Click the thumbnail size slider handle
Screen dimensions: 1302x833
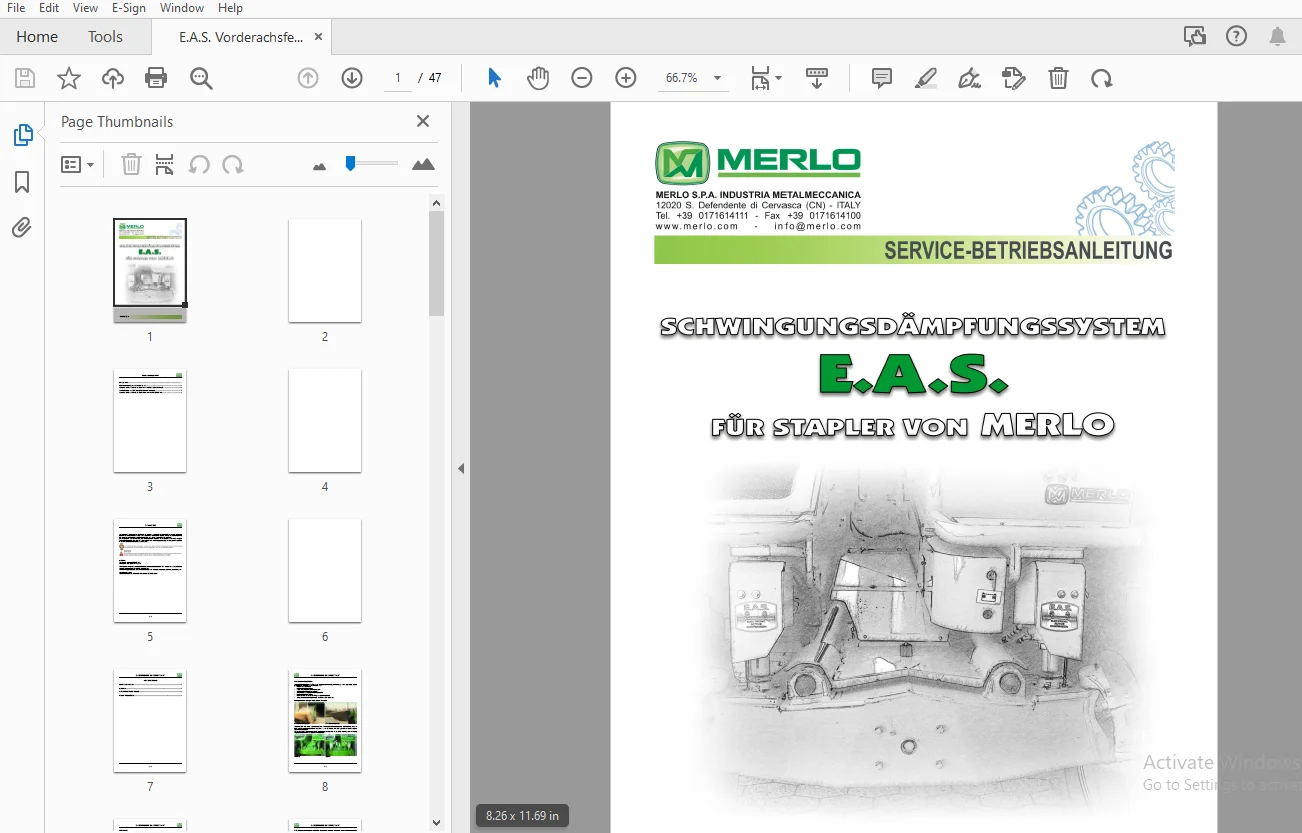[350, 163]
